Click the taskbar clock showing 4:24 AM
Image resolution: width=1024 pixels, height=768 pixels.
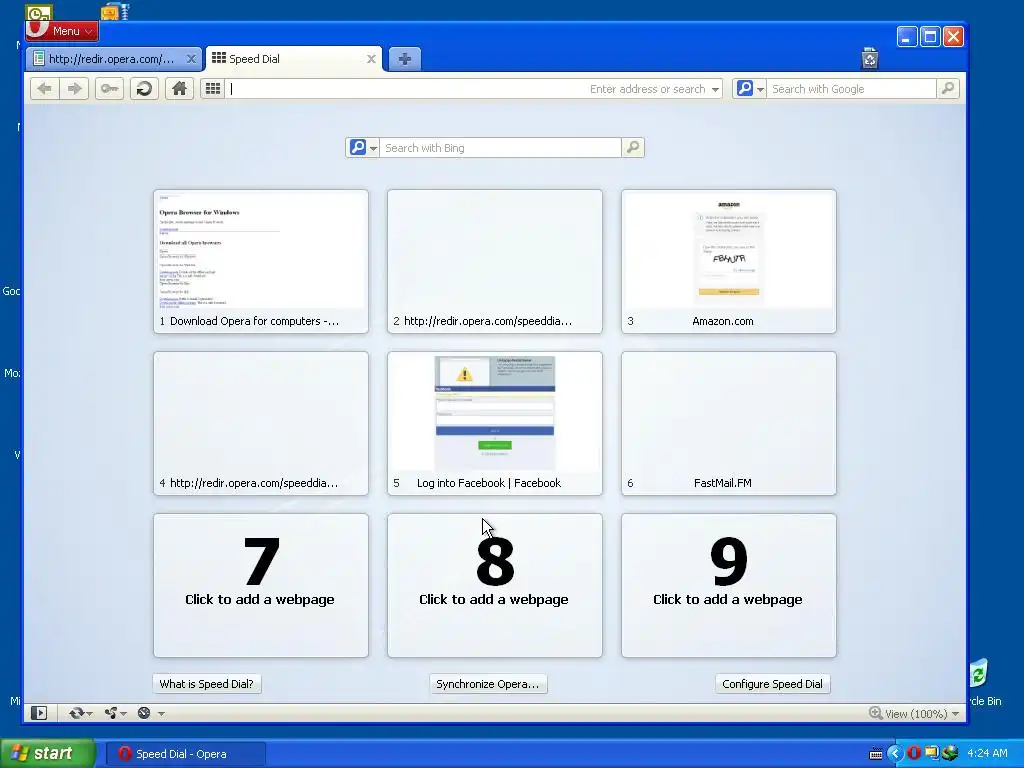pos(987,754)
